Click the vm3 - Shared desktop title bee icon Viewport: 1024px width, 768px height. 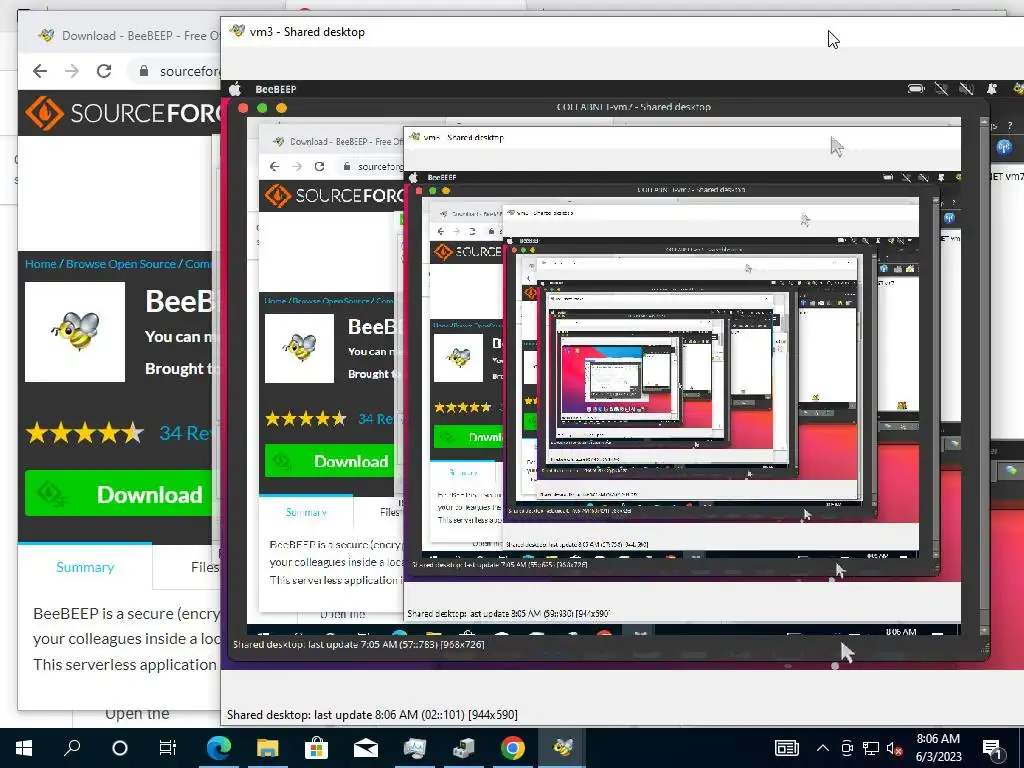point(238,31)
